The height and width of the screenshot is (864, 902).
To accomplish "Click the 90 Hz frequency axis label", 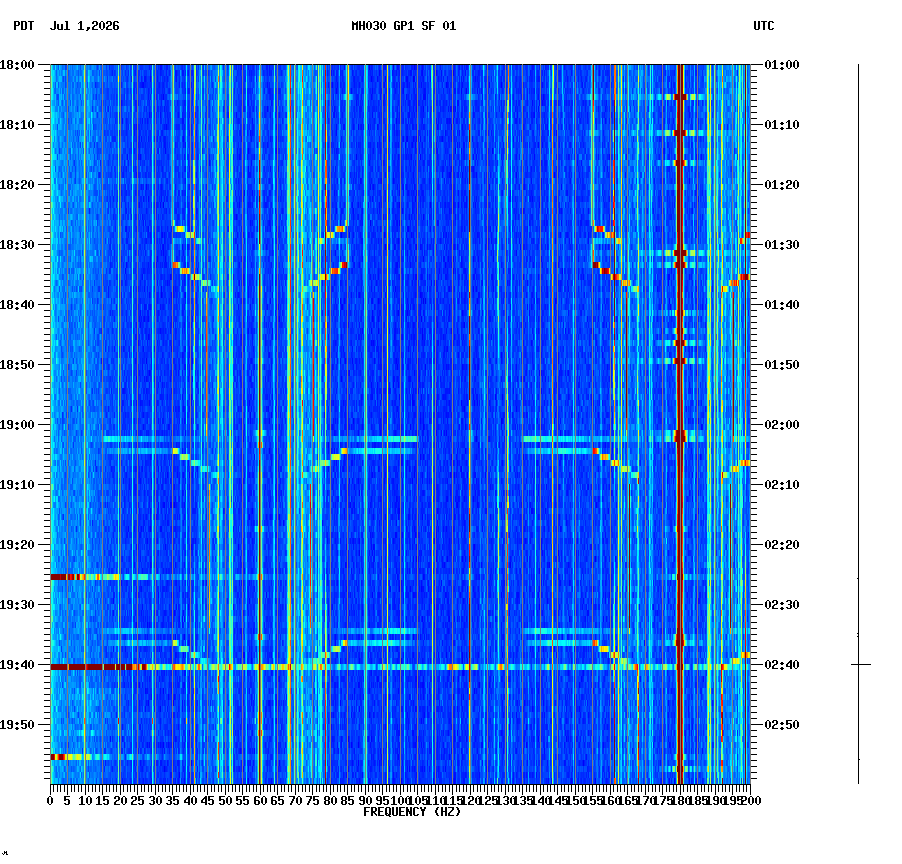I will tap(365, 800).
